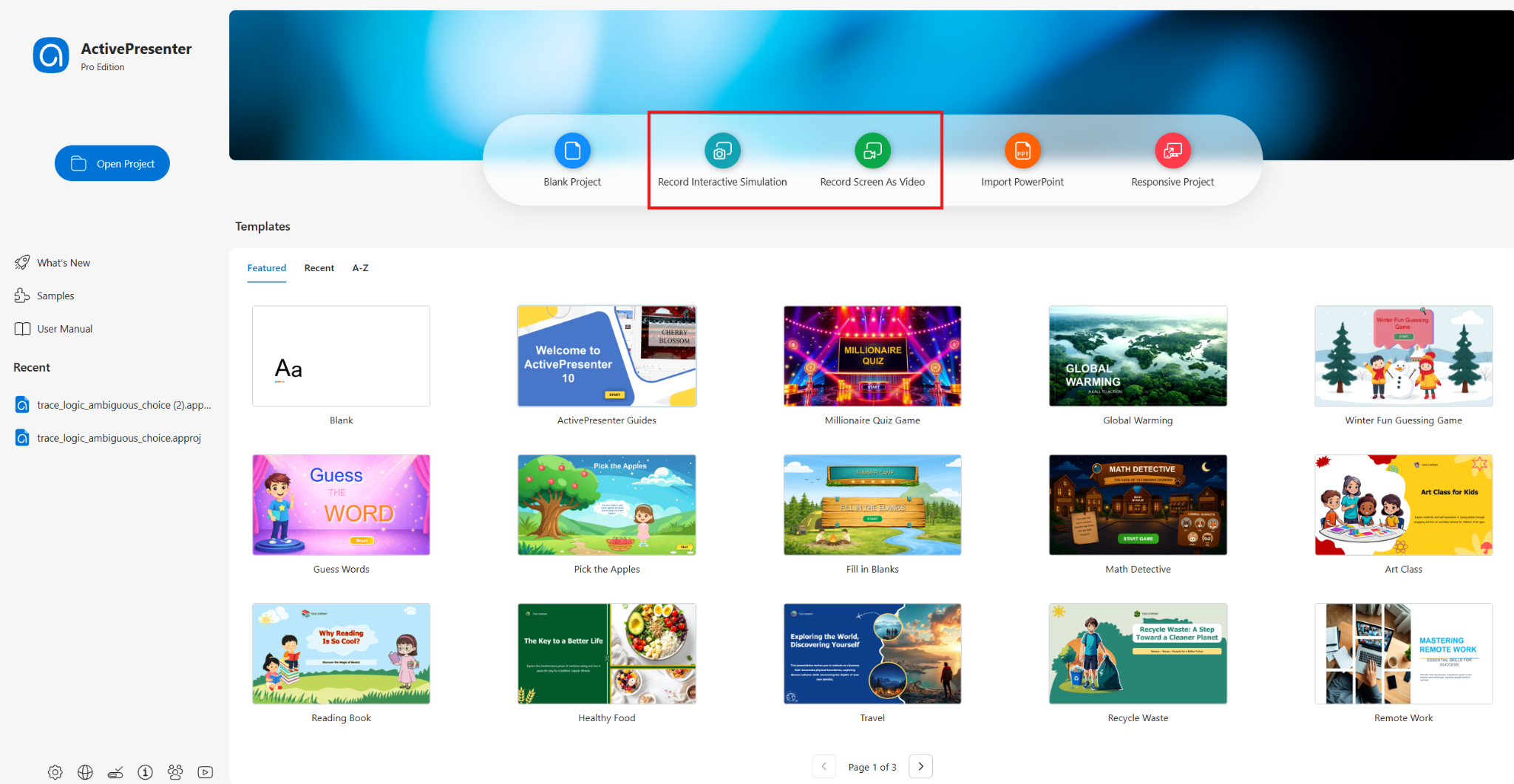
Task: Open recent file trace_logic_ambiguous_choice.approj
Action: (109, 438)
